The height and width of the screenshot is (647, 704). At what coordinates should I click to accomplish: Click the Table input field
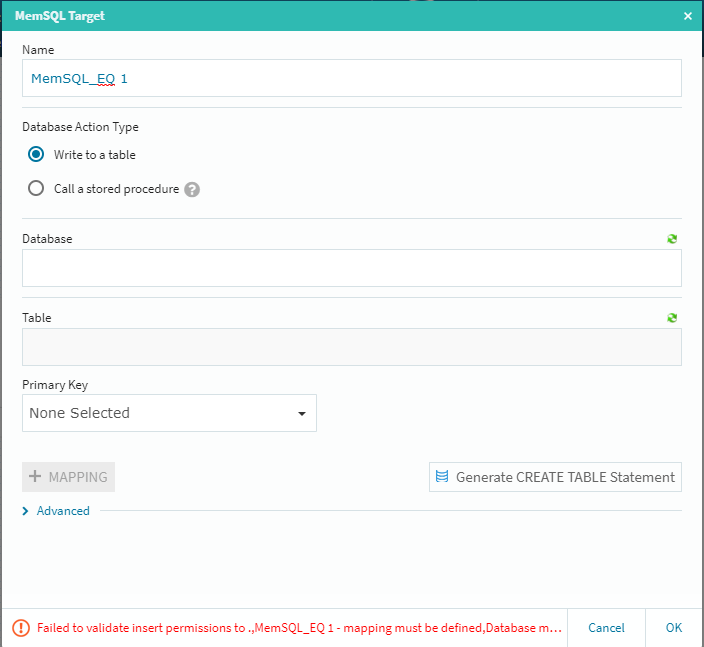[352, 347]
